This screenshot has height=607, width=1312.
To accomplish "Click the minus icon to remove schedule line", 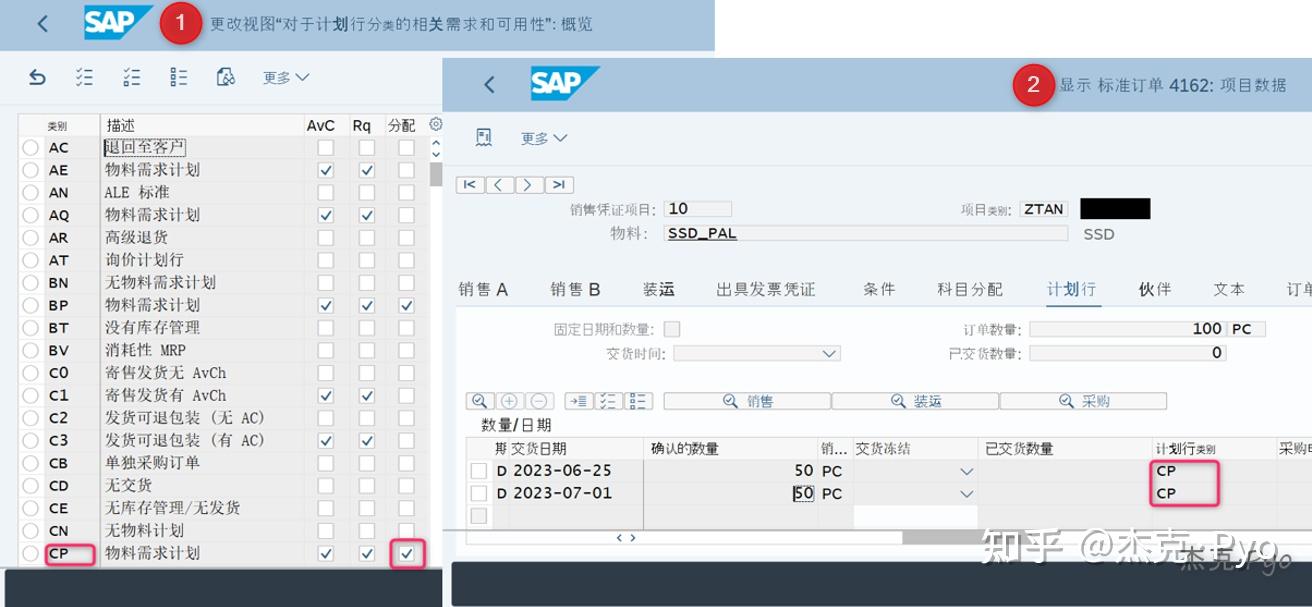I will (537, 400).
